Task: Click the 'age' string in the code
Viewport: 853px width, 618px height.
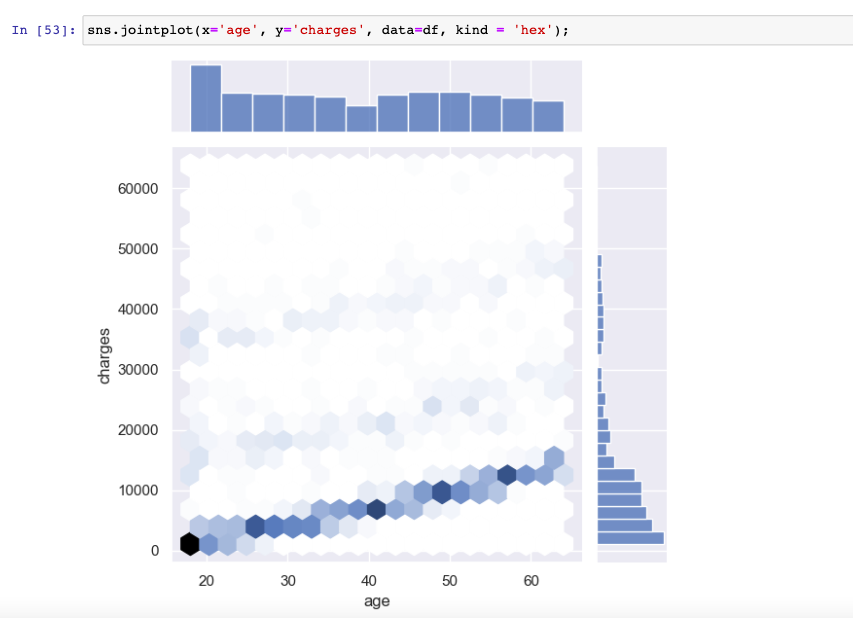Action: click(x=238, y=30)
